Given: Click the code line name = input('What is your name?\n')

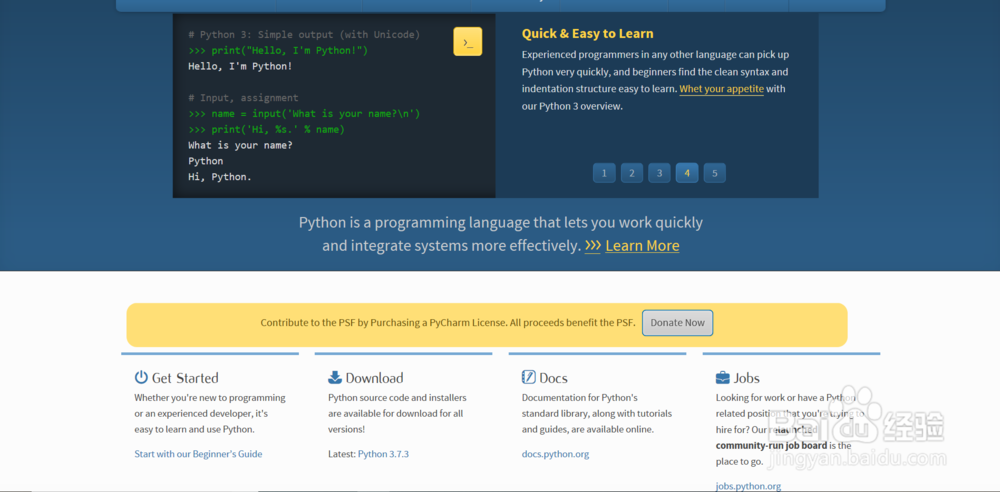Looking at the screenshot, I should 304,114.
